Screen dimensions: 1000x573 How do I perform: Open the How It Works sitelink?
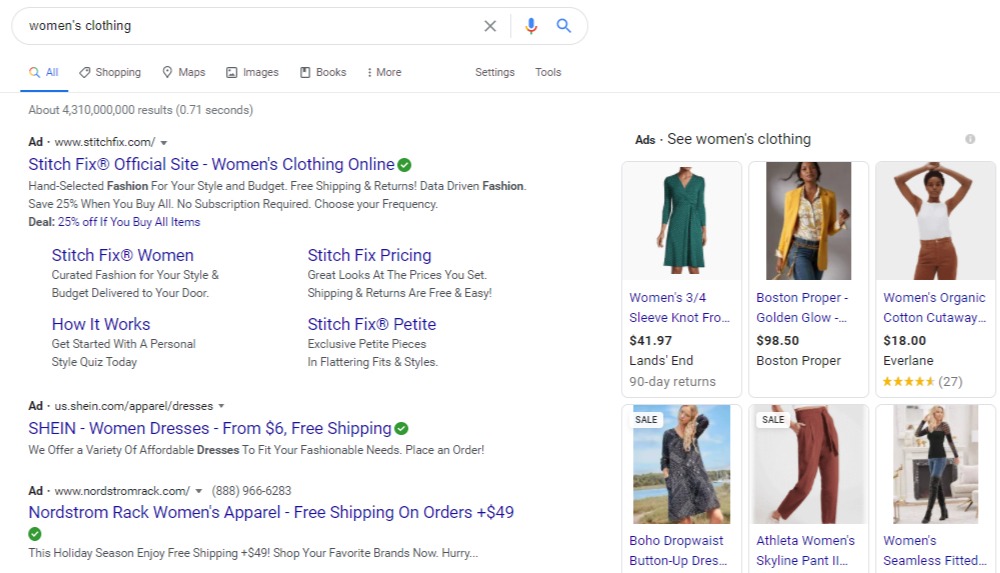point(101,324)
